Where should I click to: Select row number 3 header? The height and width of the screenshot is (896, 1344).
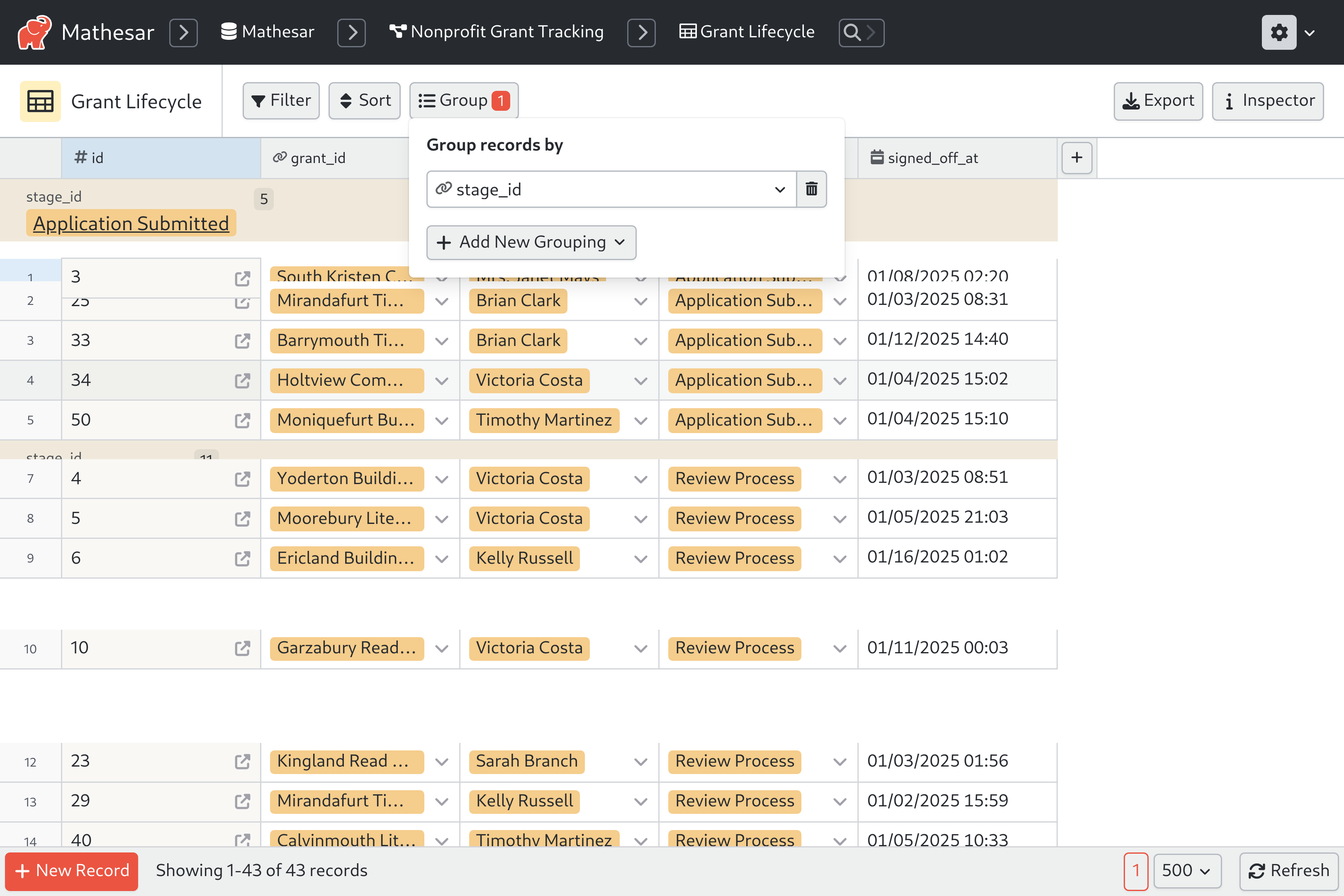tap(30, 341)
